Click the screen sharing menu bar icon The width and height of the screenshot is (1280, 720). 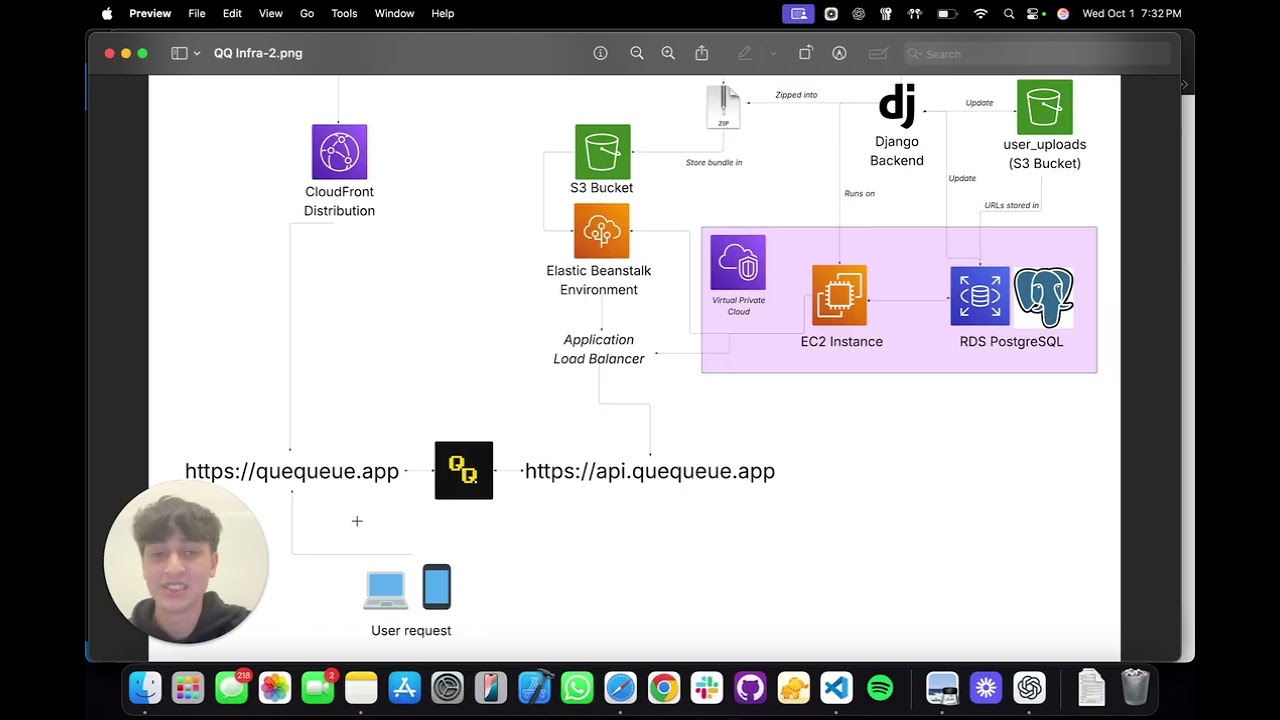799,13
